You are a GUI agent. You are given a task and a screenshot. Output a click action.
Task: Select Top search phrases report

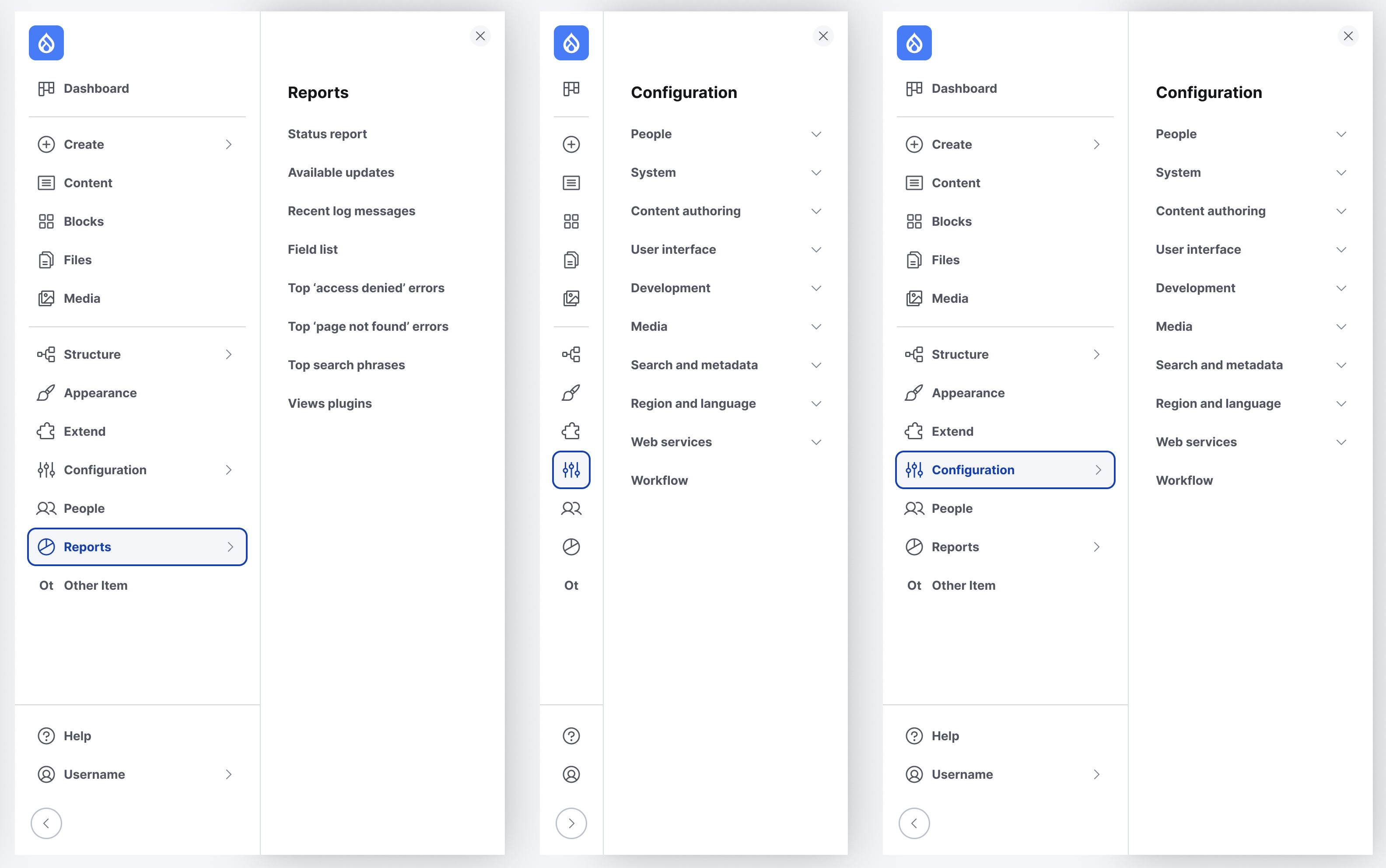[346, 365]
